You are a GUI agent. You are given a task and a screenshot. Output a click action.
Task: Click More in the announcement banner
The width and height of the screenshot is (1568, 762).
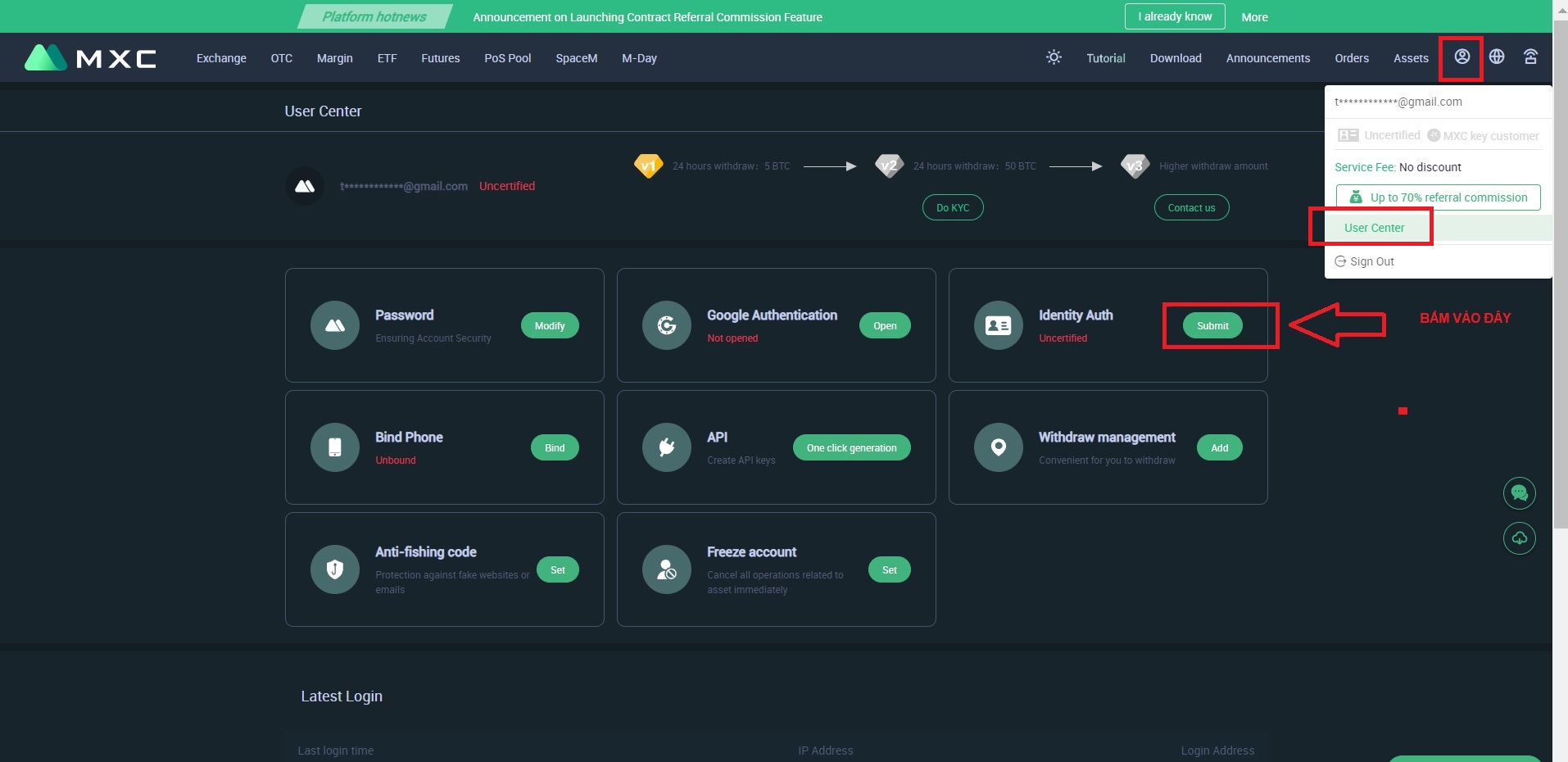pyautogui.click(x=1254, y=17)
